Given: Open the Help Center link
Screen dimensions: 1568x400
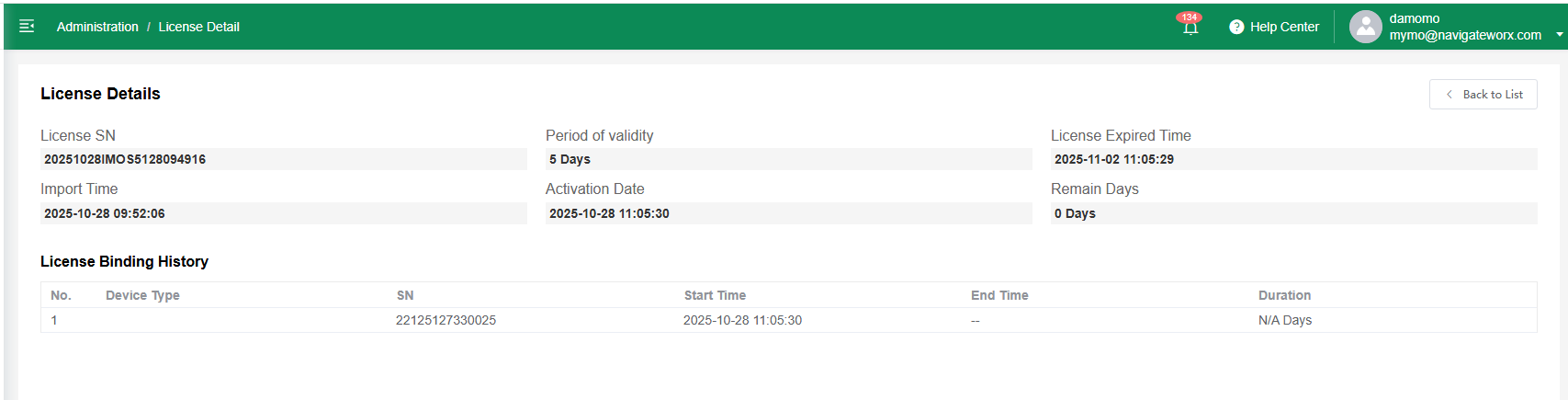Looking at the screenshot, I should coord(1284,27).
